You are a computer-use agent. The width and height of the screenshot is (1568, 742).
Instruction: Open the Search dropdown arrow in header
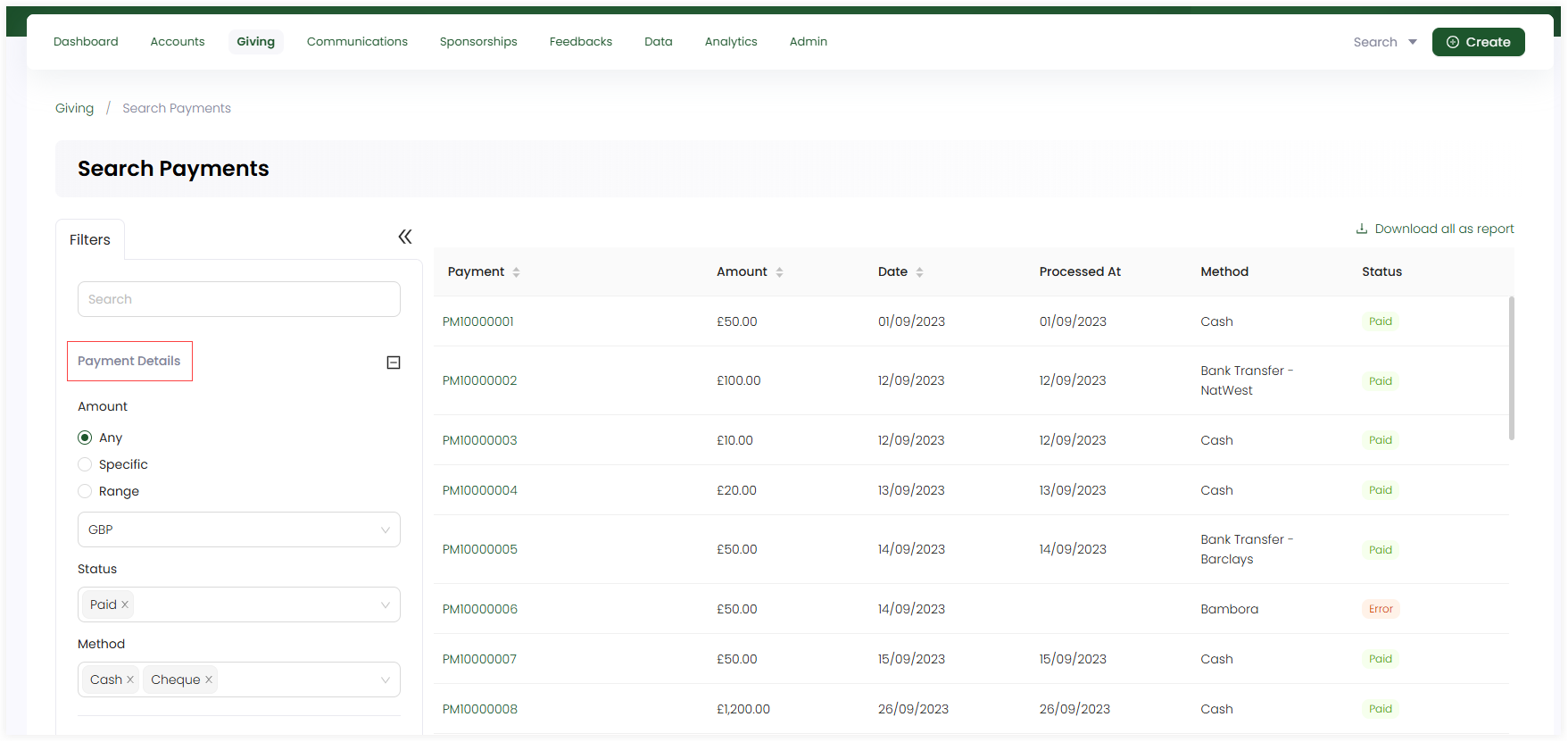[1413, 42]
